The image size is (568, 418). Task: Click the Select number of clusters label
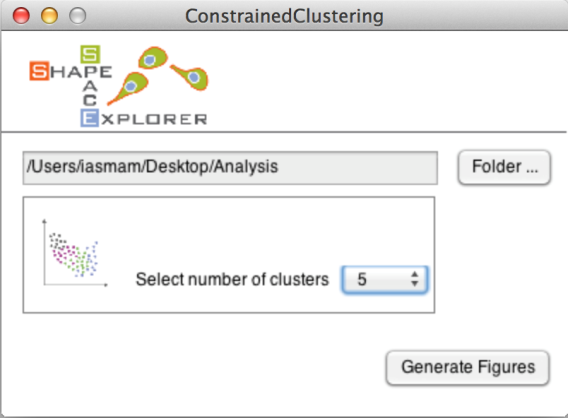232,279
